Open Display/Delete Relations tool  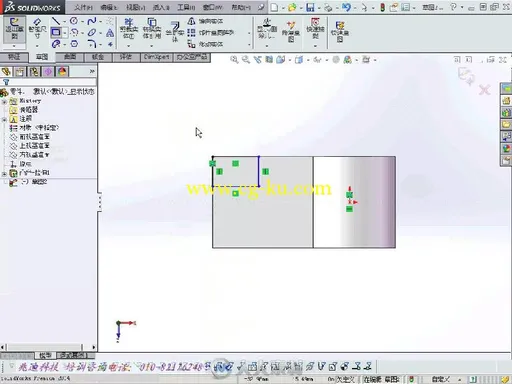pos(266,29)
